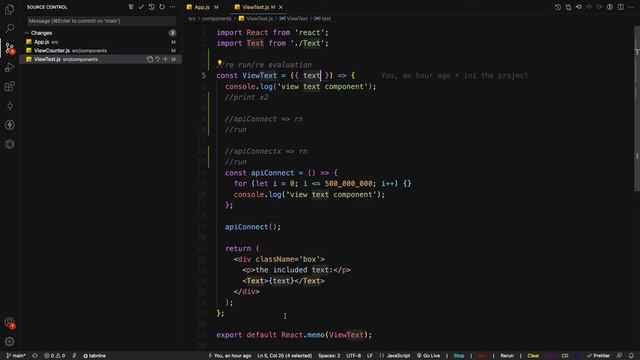Select the ViewText.js editor tab
640x360 pixels.
pyautogui.click(x=256, y=7)
